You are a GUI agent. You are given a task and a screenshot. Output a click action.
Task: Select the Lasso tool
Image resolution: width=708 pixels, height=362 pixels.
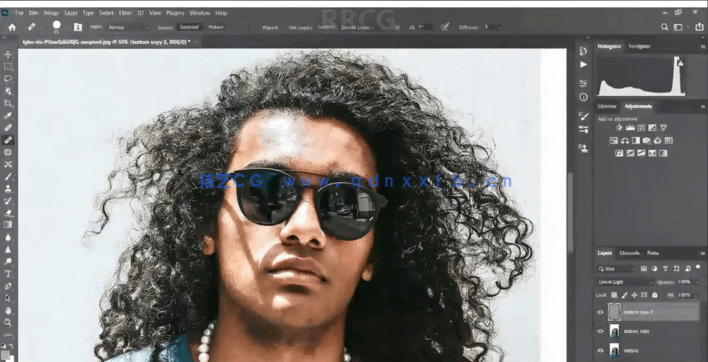click(8, 79)
